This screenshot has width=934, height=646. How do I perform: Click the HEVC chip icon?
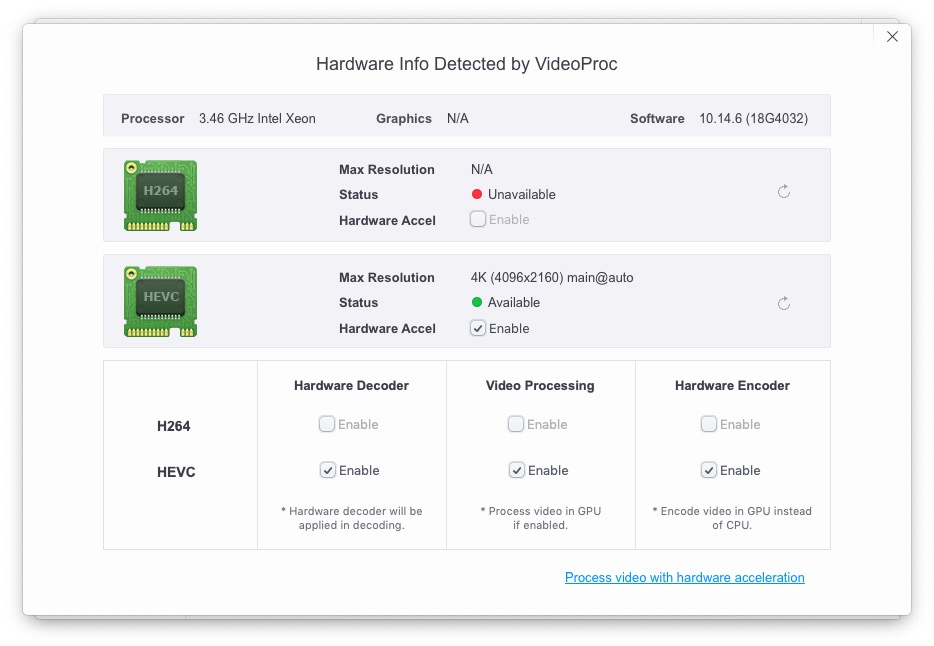click(x=160, y=302)
